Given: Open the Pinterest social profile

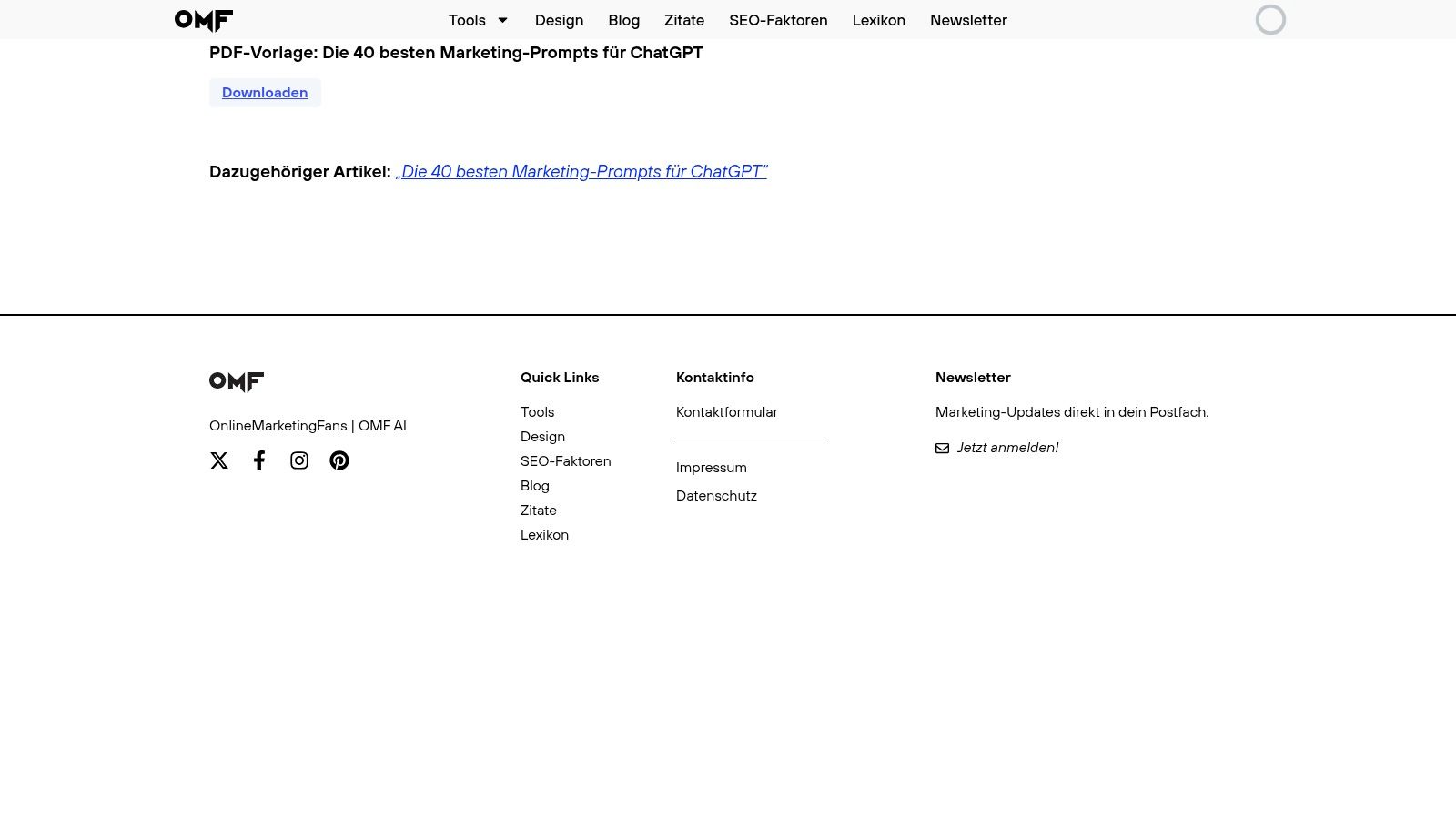Looking at the screenshot, I should pos(339,460).
